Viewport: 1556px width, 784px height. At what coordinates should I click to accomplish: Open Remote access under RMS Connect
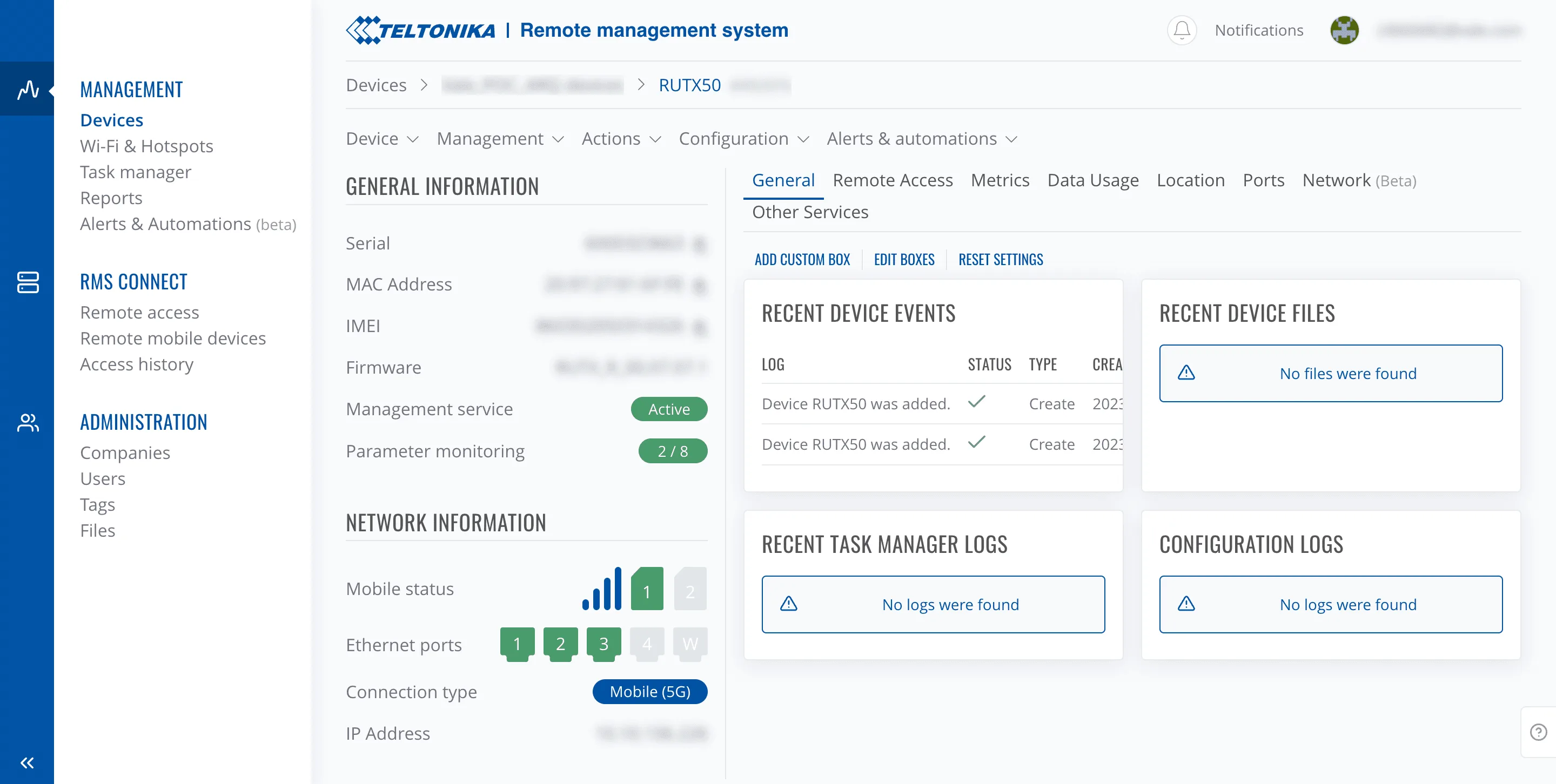click(139, 313)
